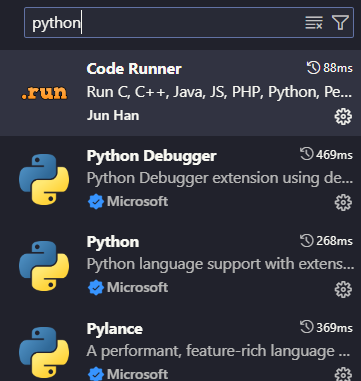361x381 pixels.
Task: Open the filter extensions menu
Action: 340,23
